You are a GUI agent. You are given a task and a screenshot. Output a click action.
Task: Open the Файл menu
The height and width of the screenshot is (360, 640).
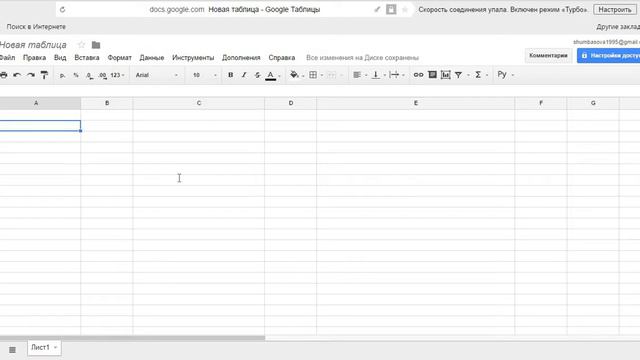click(x=7, y=58)
